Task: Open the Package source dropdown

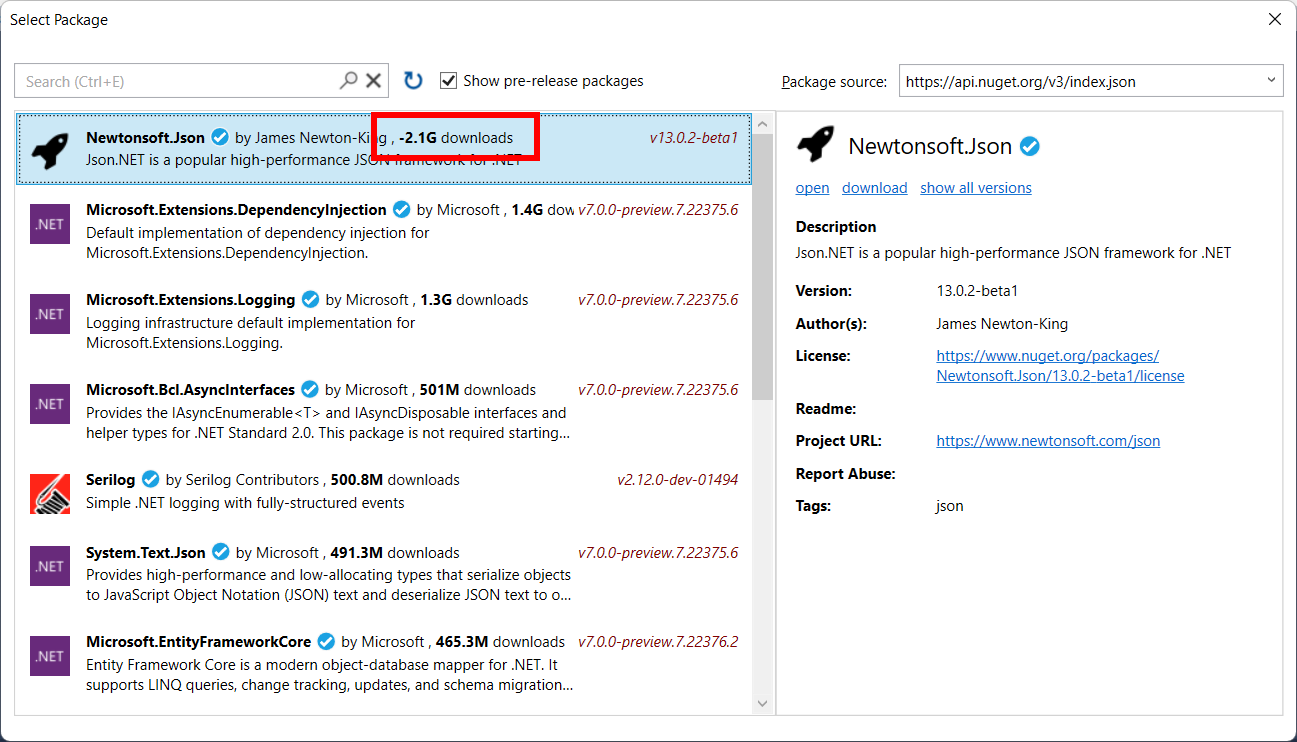Action: [x=1091, y=81]
